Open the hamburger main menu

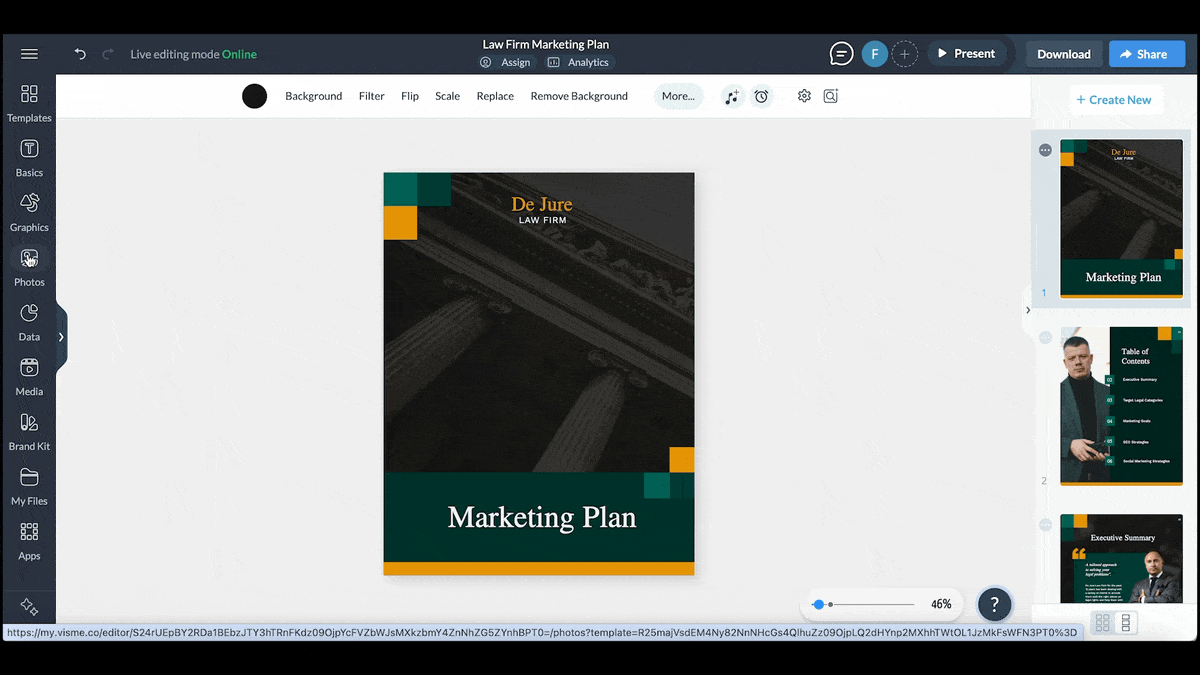(29, 54)
